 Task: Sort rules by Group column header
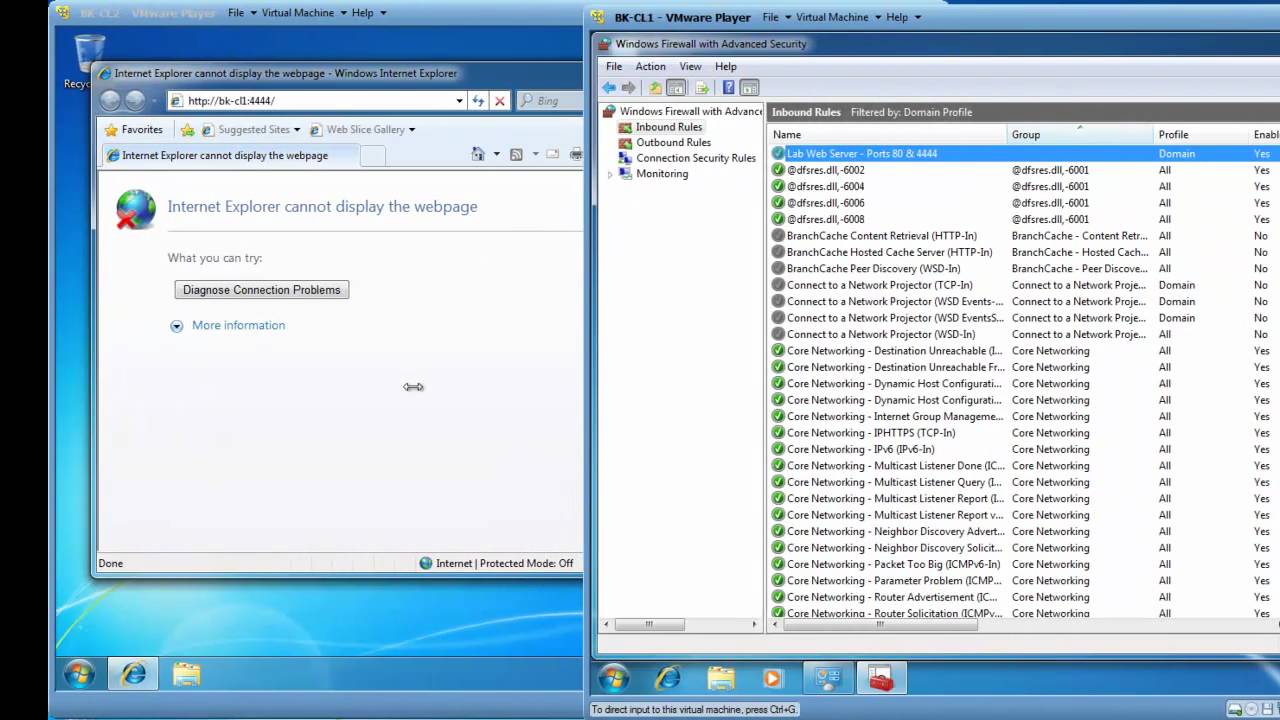point(1081,134)
